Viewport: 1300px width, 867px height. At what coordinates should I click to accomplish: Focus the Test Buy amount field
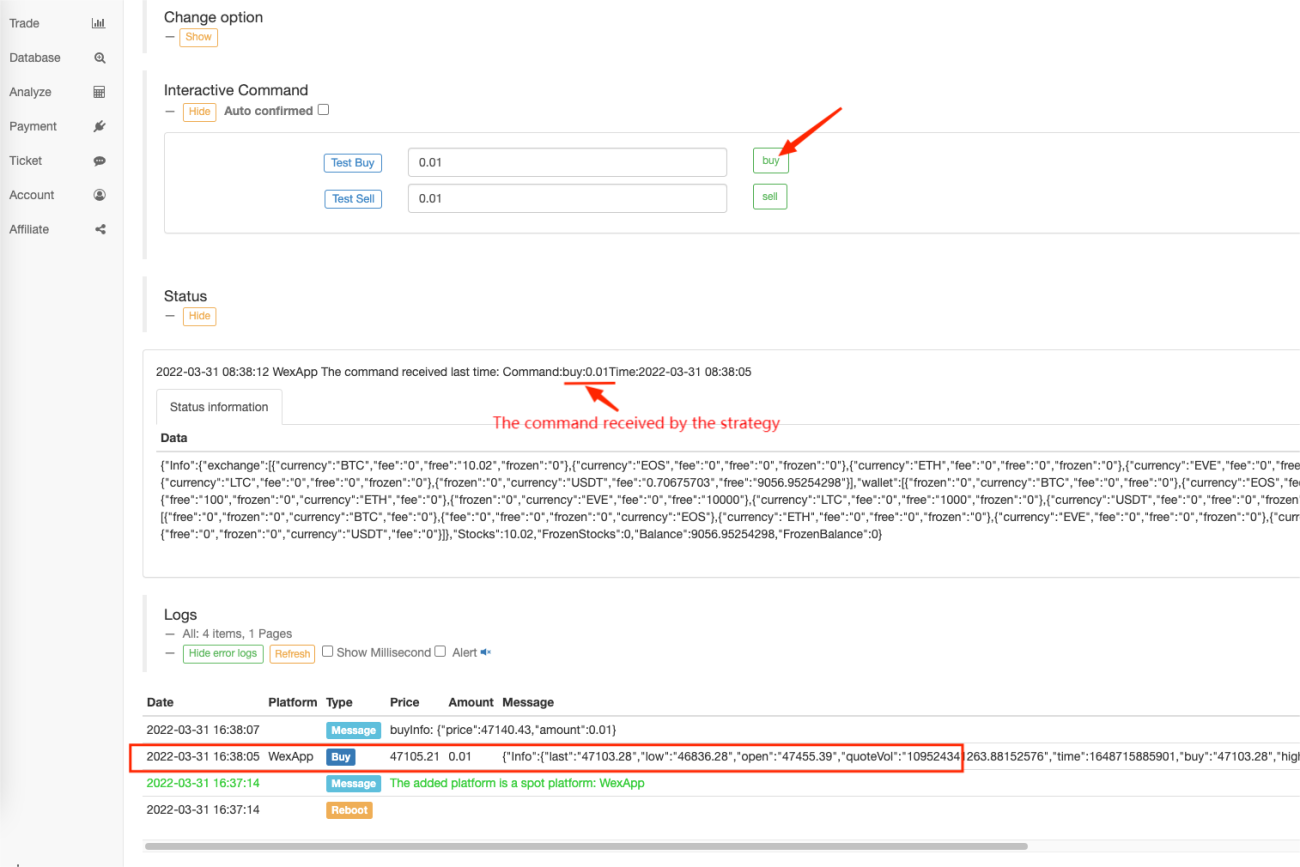coord(567,162)
